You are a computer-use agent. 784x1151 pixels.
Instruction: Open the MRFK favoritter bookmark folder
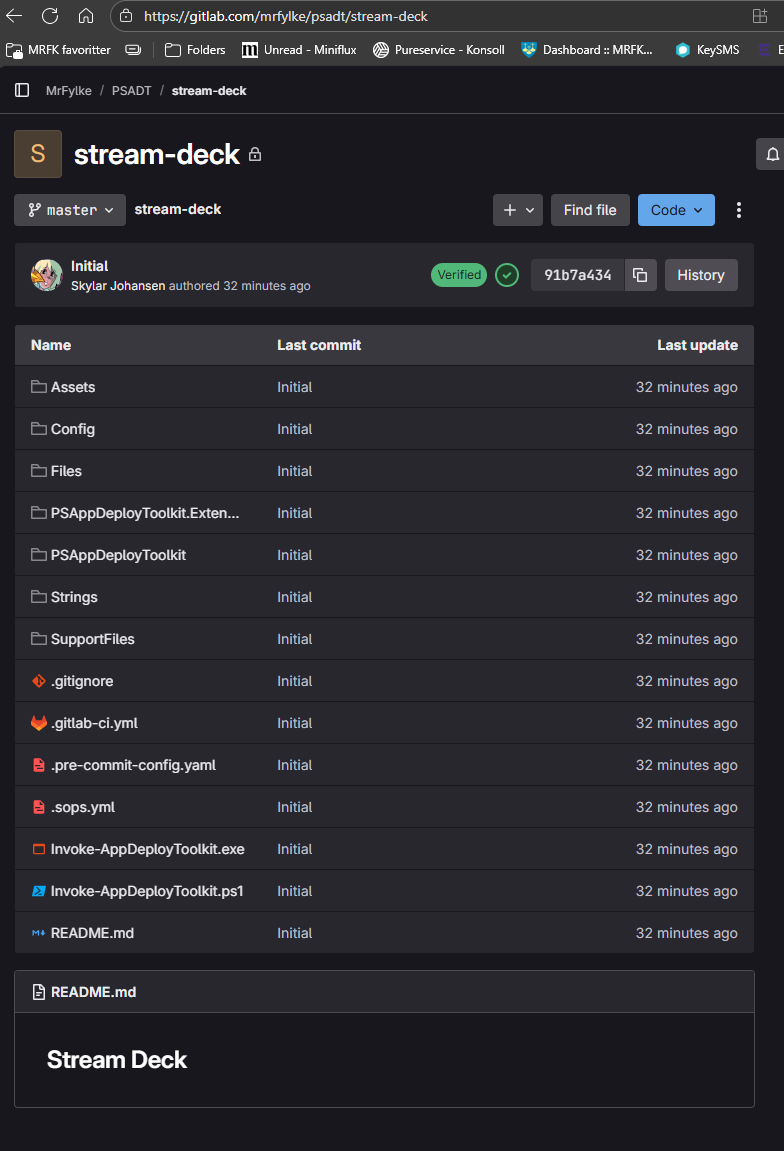click(59, 50)
